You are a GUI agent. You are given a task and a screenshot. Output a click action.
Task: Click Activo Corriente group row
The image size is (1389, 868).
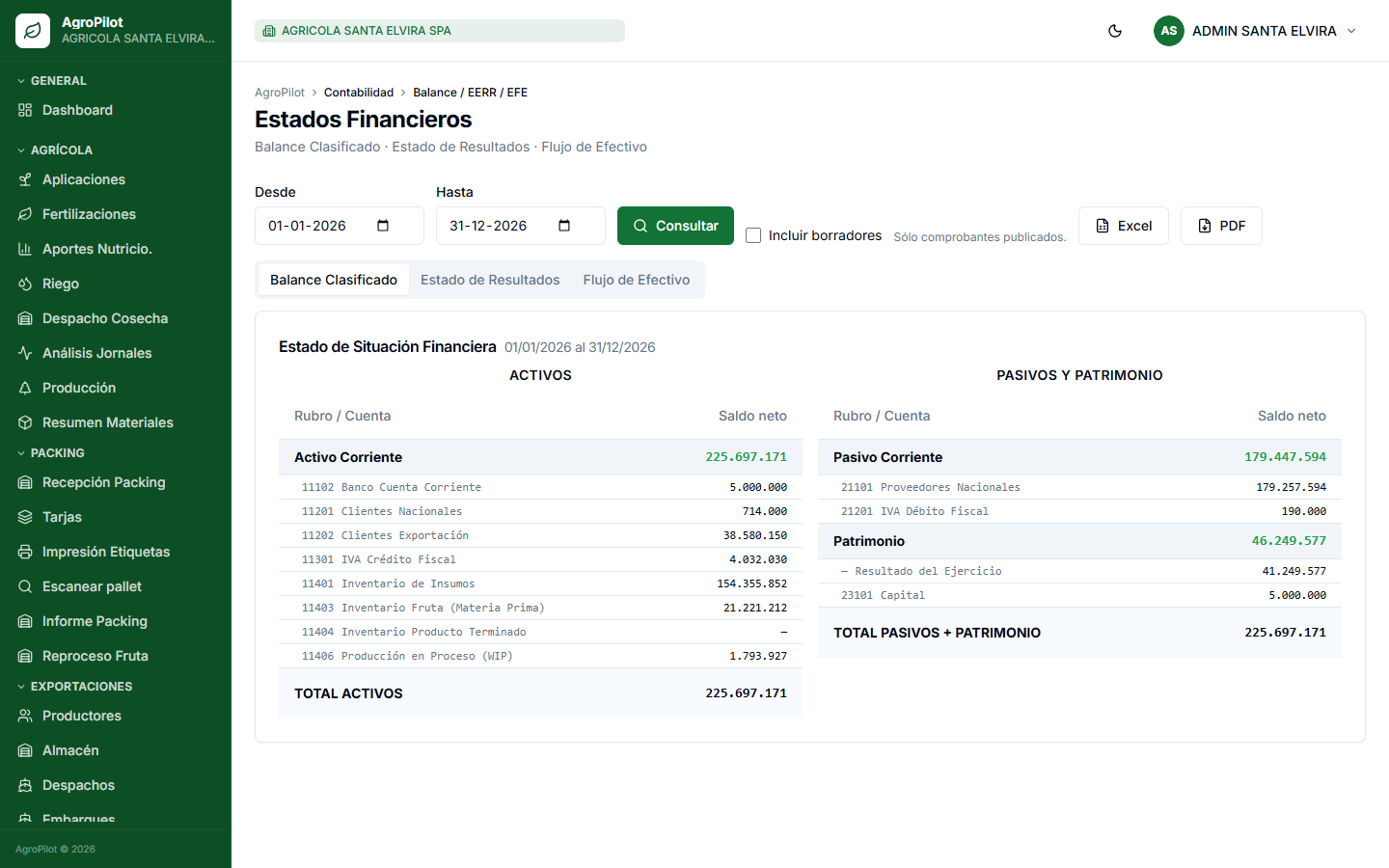(x=540, y=457)
